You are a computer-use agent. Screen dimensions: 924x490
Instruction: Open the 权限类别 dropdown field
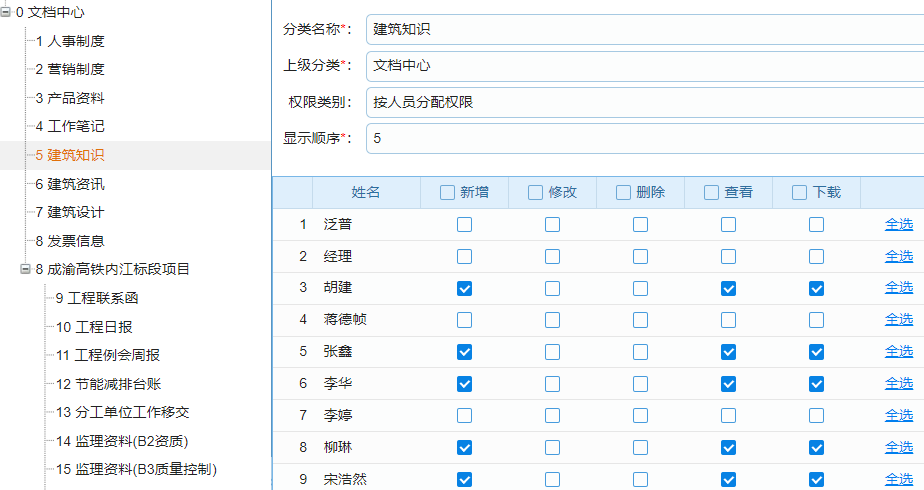click(640, 102)
